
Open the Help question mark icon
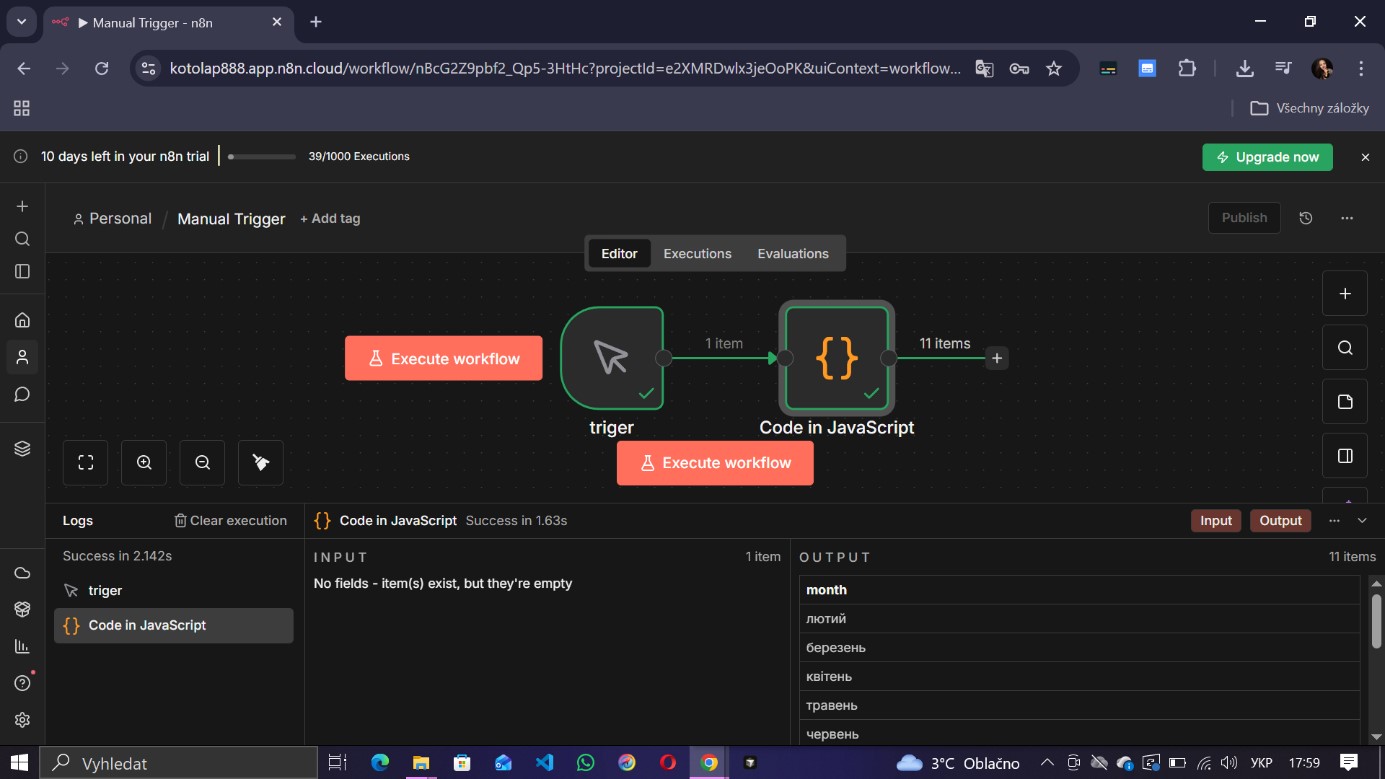(x=22, y=683)
